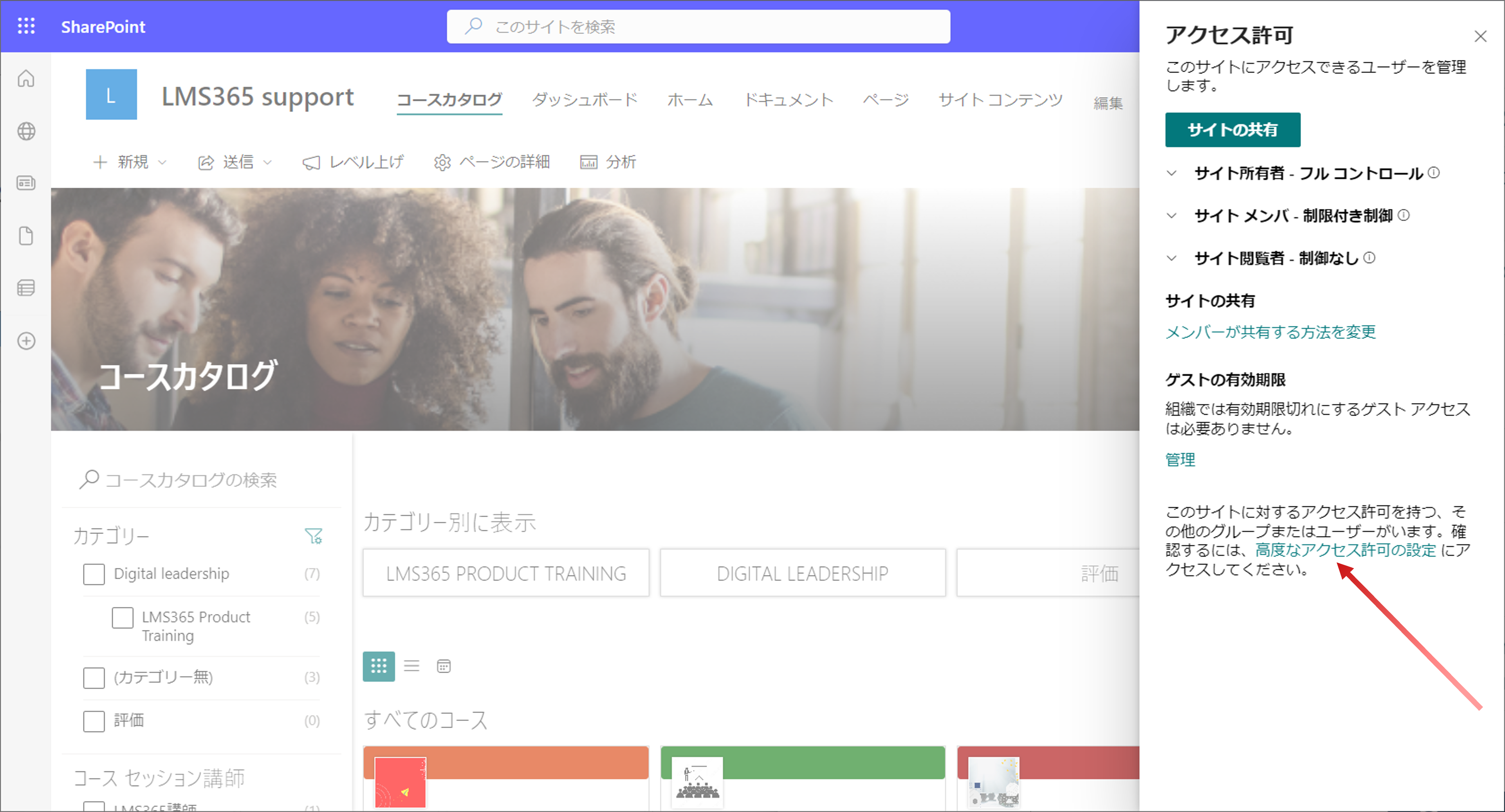Select DIGITAL LEADERSHIP category tile
Viewport: 1505px width, 812px height.
[x=803, y=573]
